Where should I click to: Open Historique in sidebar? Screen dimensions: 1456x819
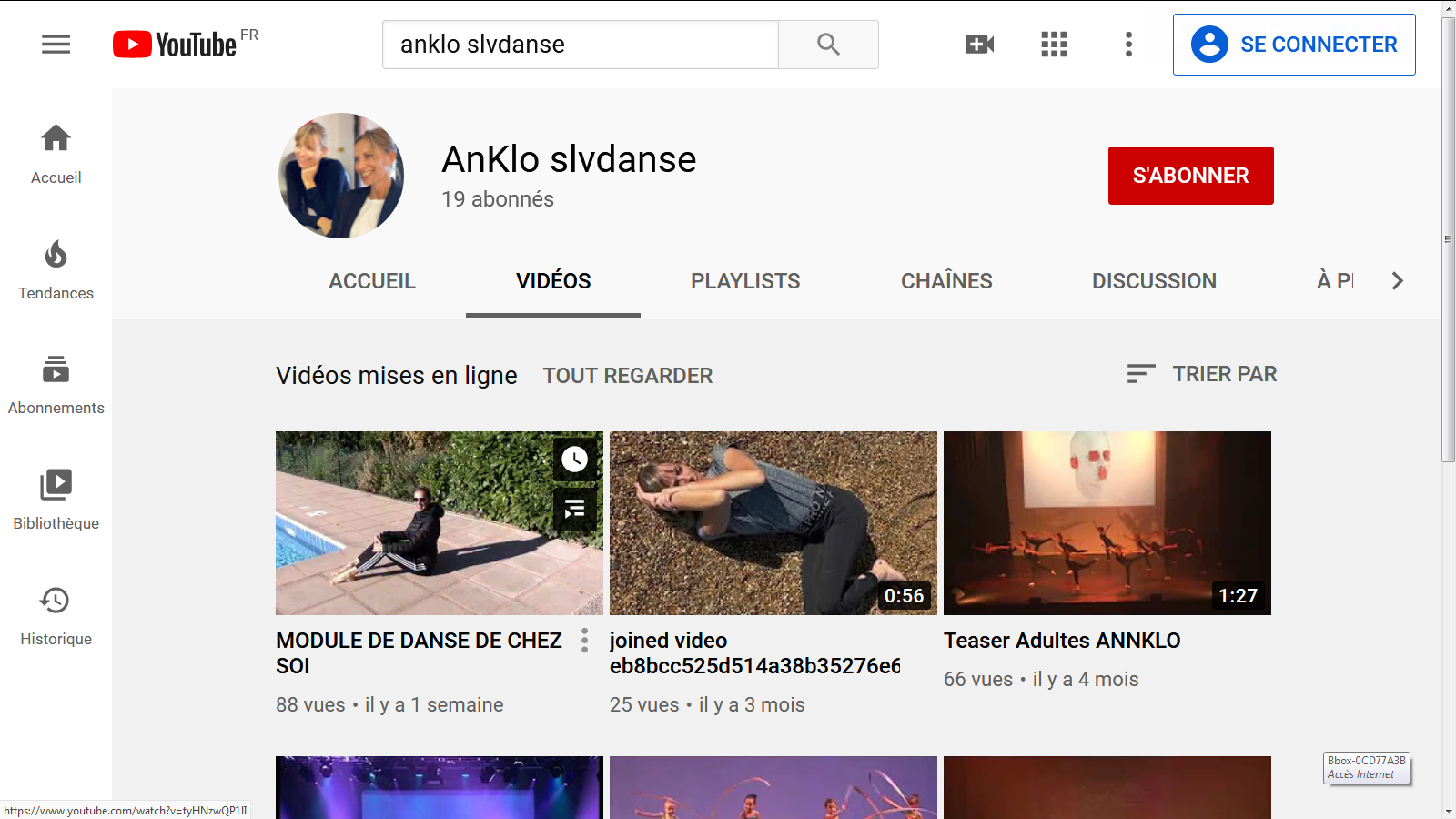pos(56,615)
